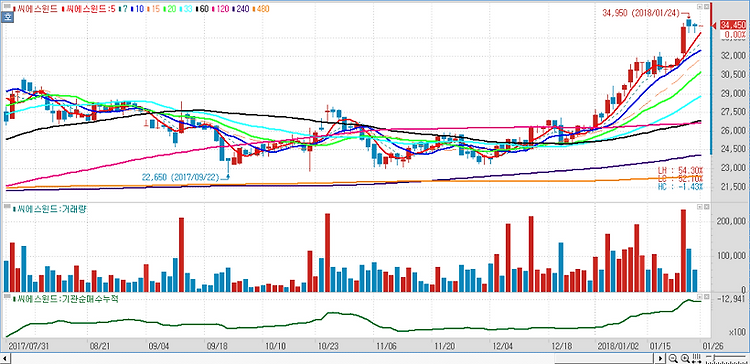Click the 200,000 volume axis label
Screen dimensions: 750x364
pyautogui.click(x=730, y=221)
